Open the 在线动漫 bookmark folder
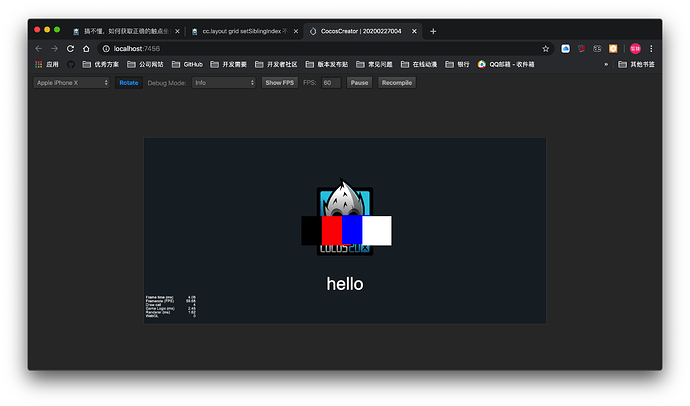 (419, 65)
